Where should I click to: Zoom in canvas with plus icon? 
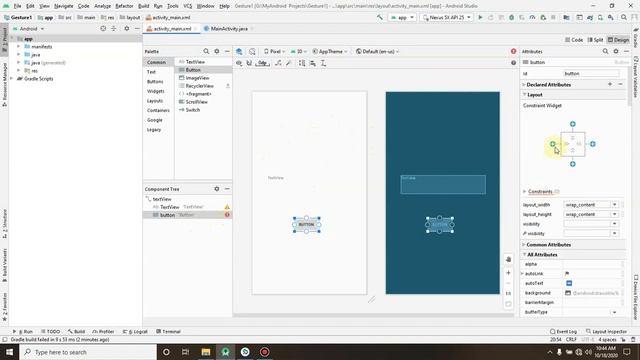[x=508, y=273]
